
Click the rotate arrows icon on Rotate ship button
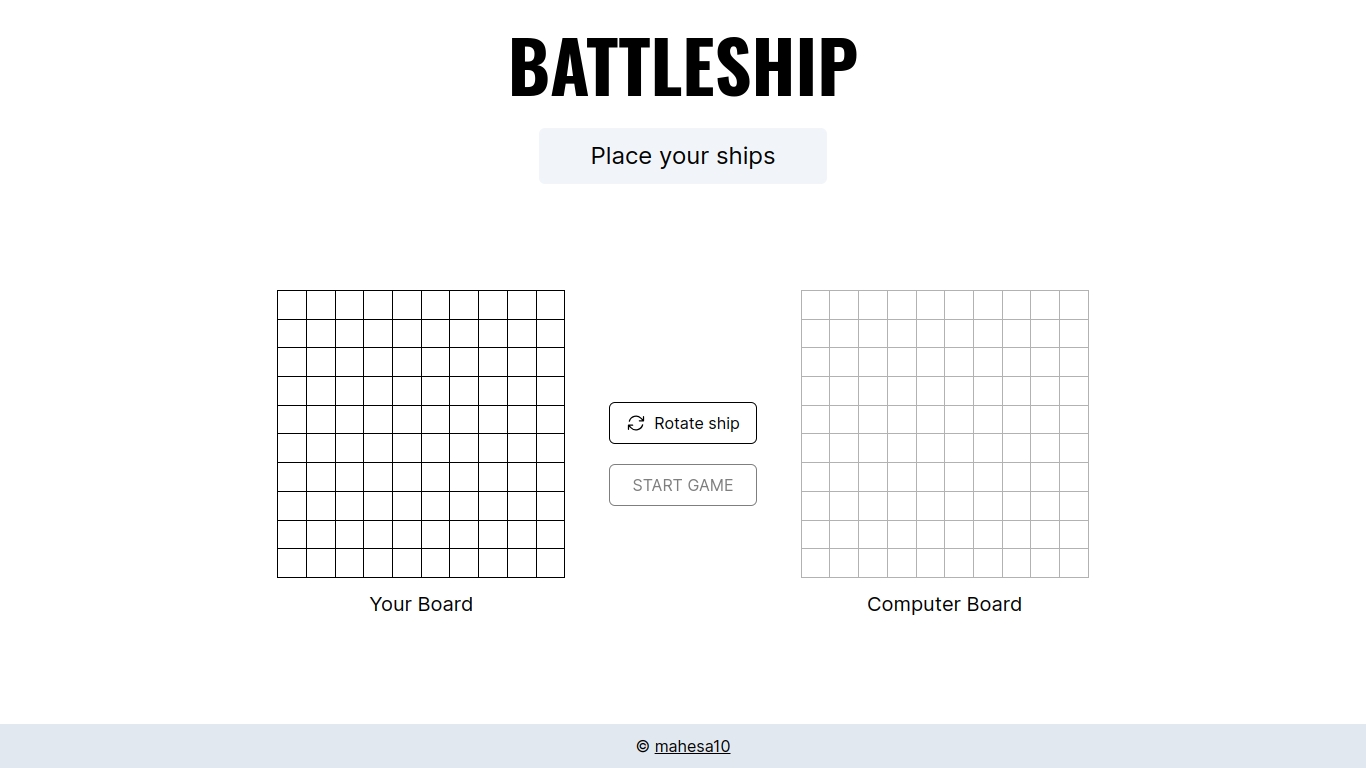[x=636, y=423]
